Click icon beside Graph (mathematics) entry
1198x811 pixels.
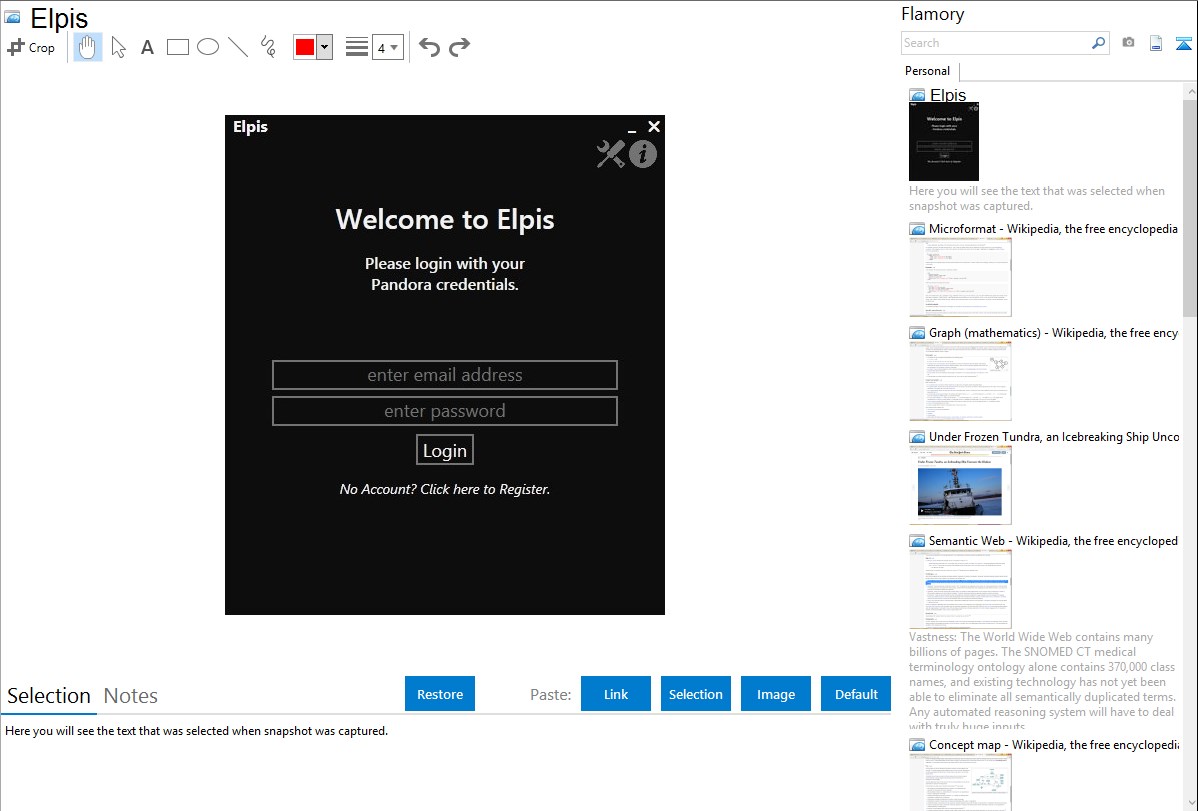click(917, 333)
